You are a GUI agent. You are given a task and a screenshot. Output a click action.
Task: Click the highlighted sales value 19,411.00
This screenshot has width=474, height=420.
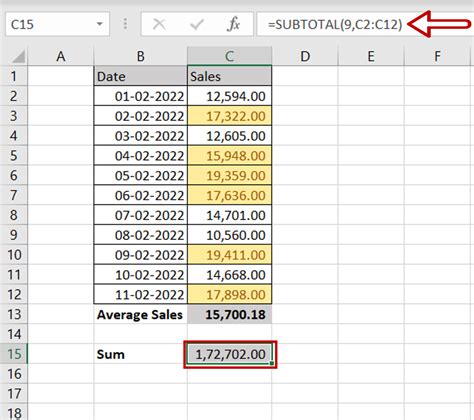pos(230,255)
